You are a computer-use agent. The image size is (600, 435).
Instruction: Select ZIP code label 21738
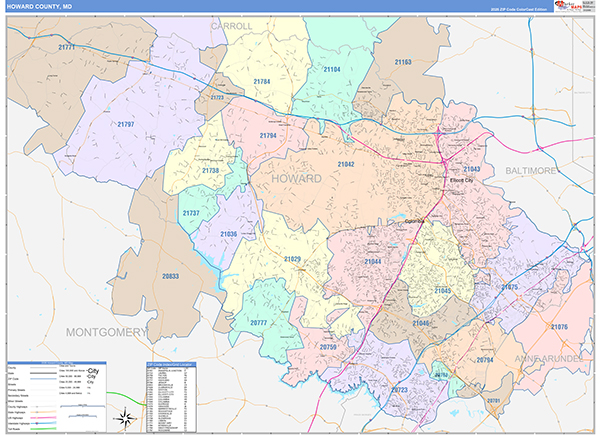pyautogui.click(x=210, y=171)
